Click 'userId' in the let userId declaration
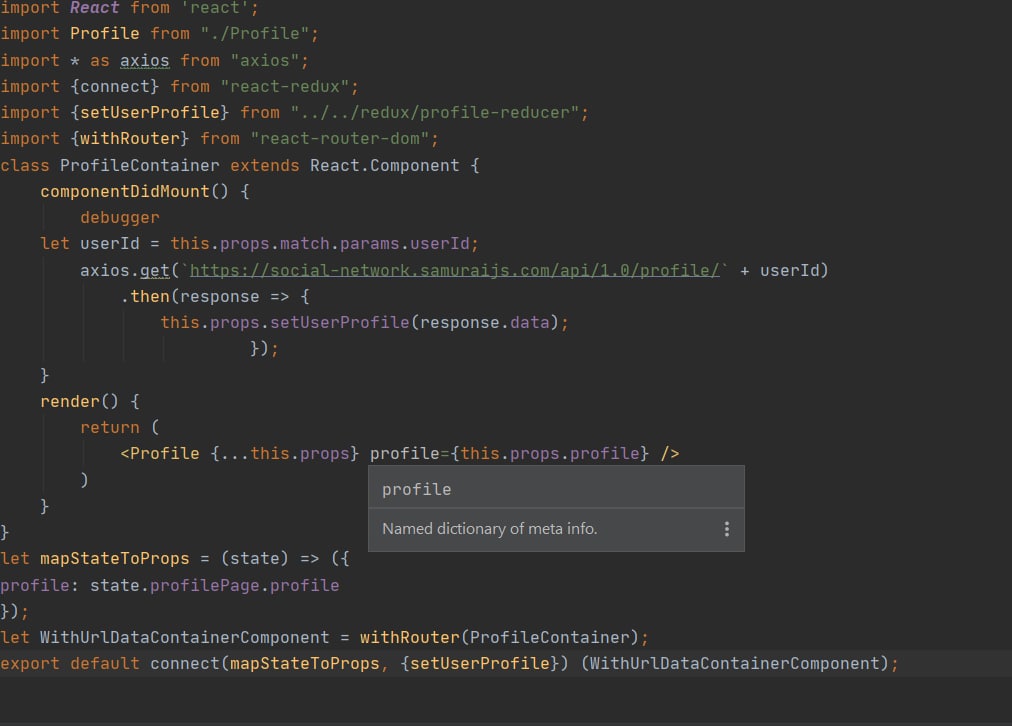 point(110,243)
